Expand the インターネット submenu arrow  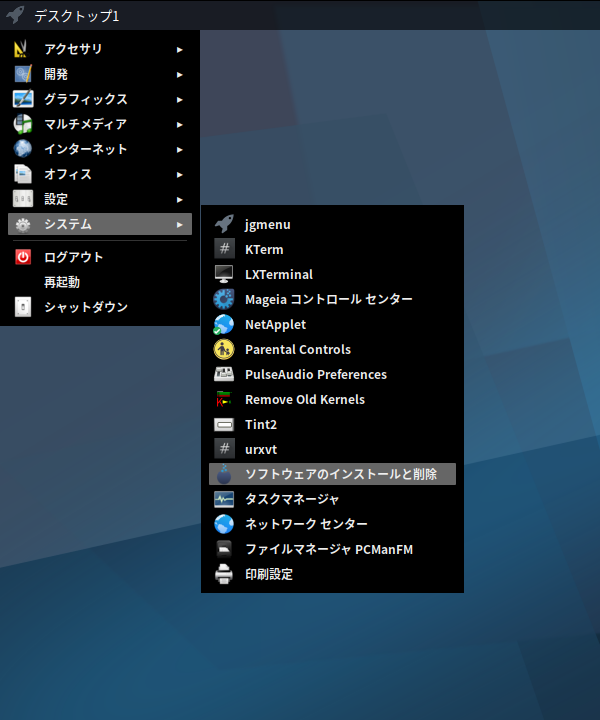click(x=179, y=150)
